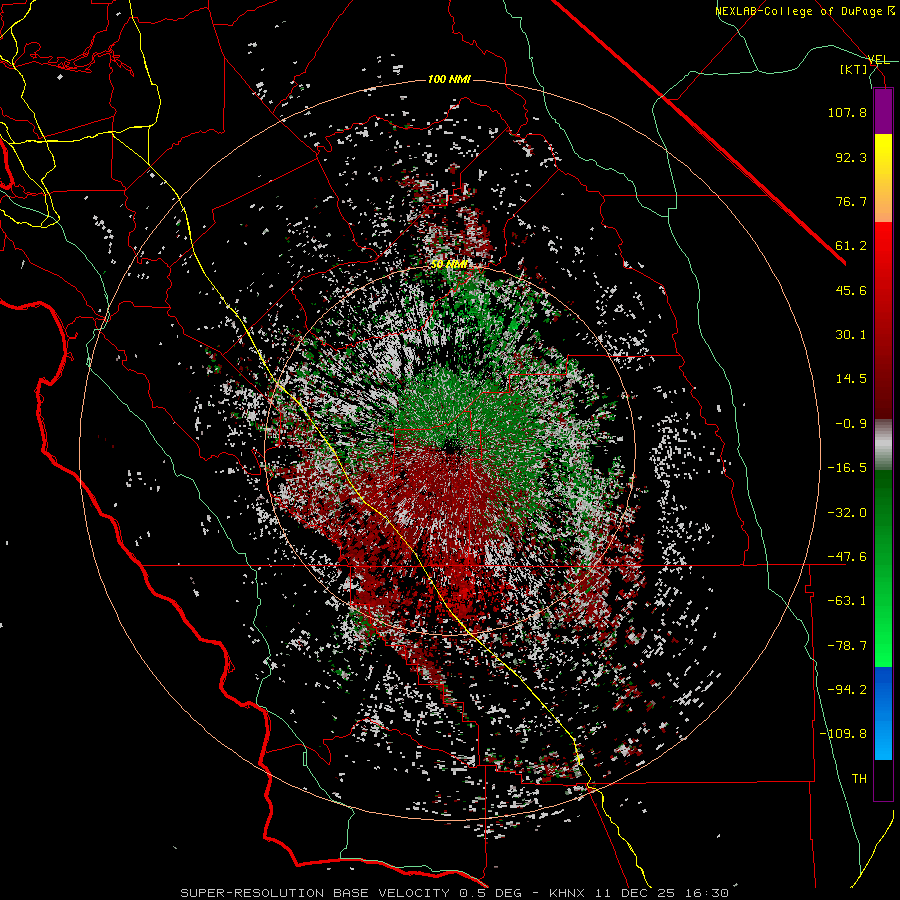The image size is (900, 900).
Task: Click the purple segment of the color bar
Action: click(883, 111)
